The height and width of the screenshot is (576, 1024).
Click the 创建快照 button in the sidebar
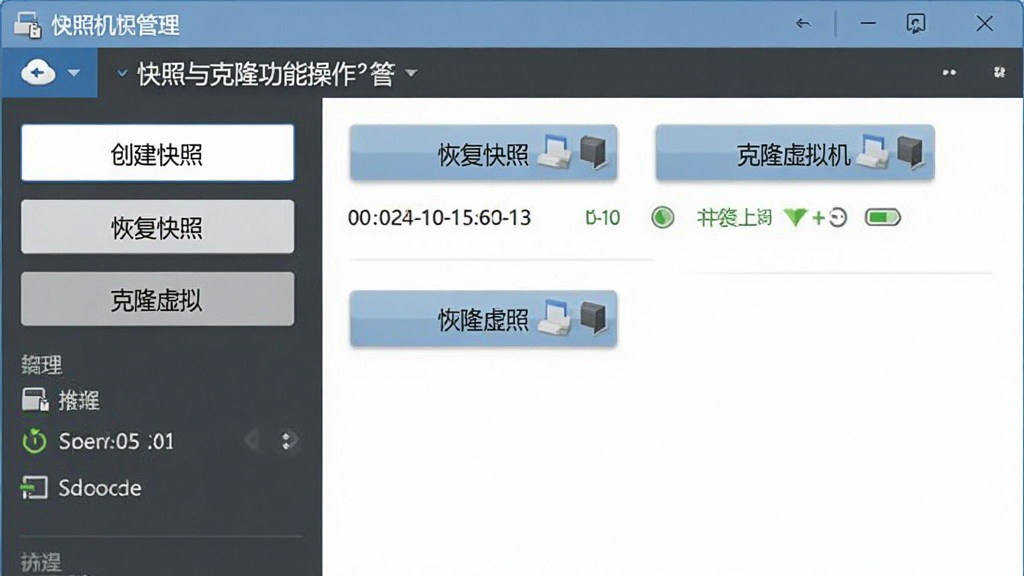[x=157, y=153]
